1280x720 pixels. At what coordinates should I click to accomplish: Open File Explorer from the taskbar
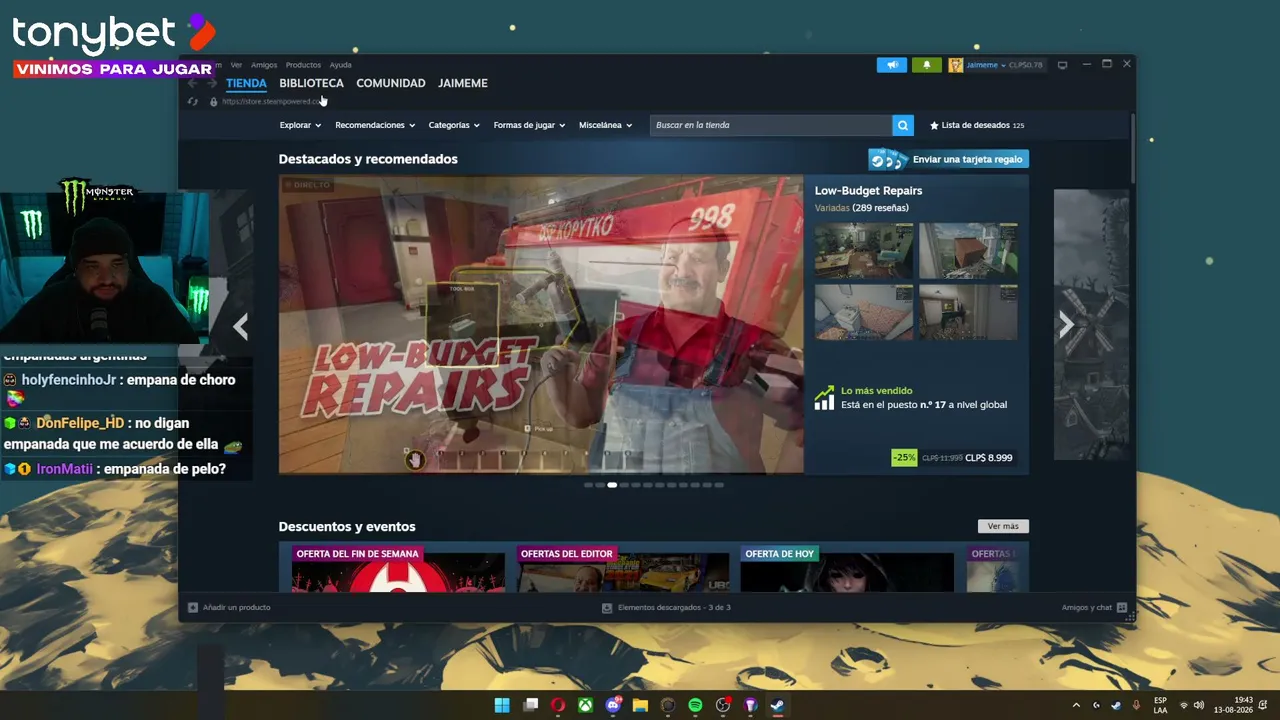(x=641, y=705)
